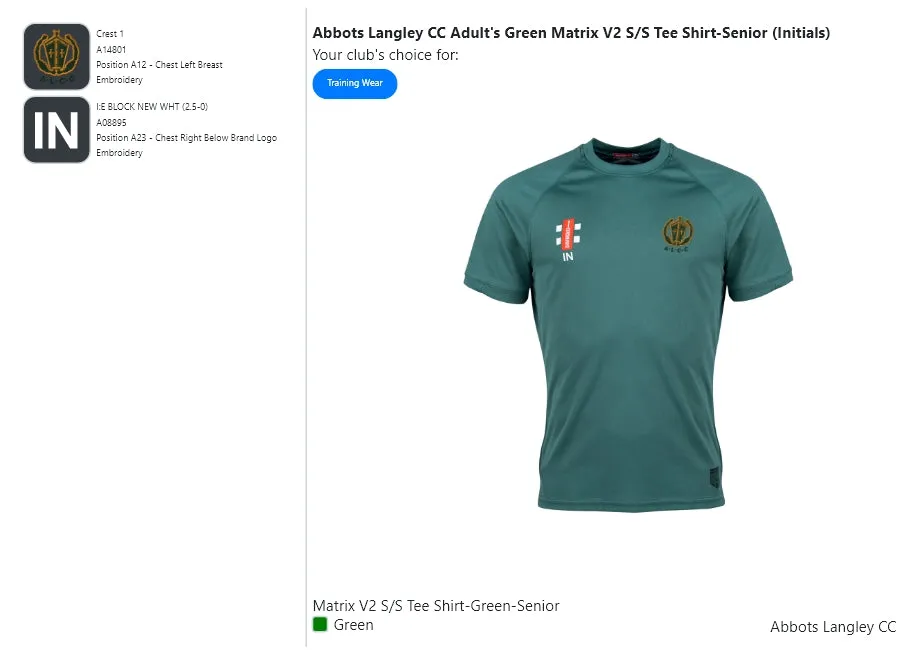
Task: Click the A14801 code text
Action: tap(111, 49)
